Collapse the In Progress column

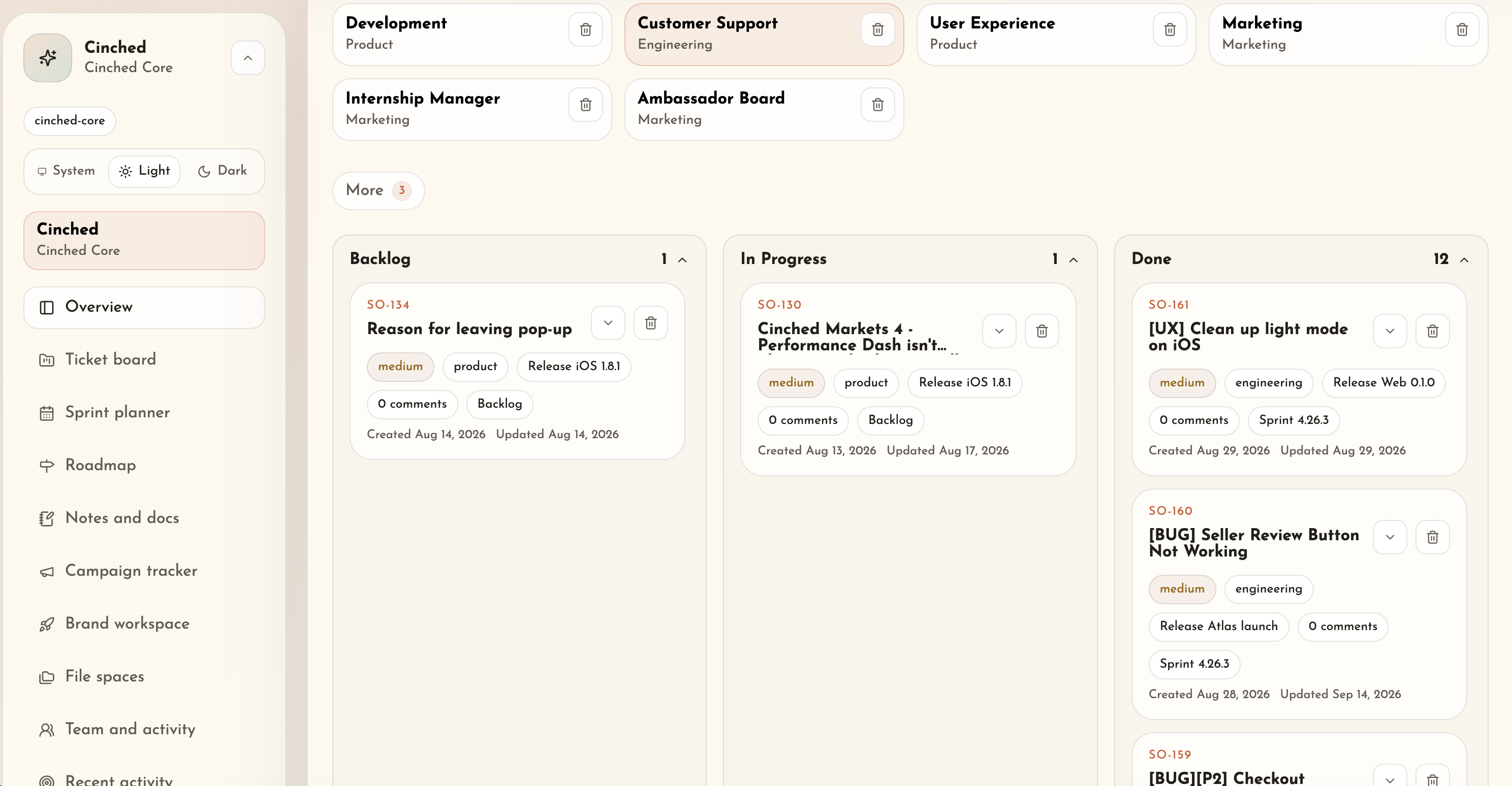(1073, 259)
